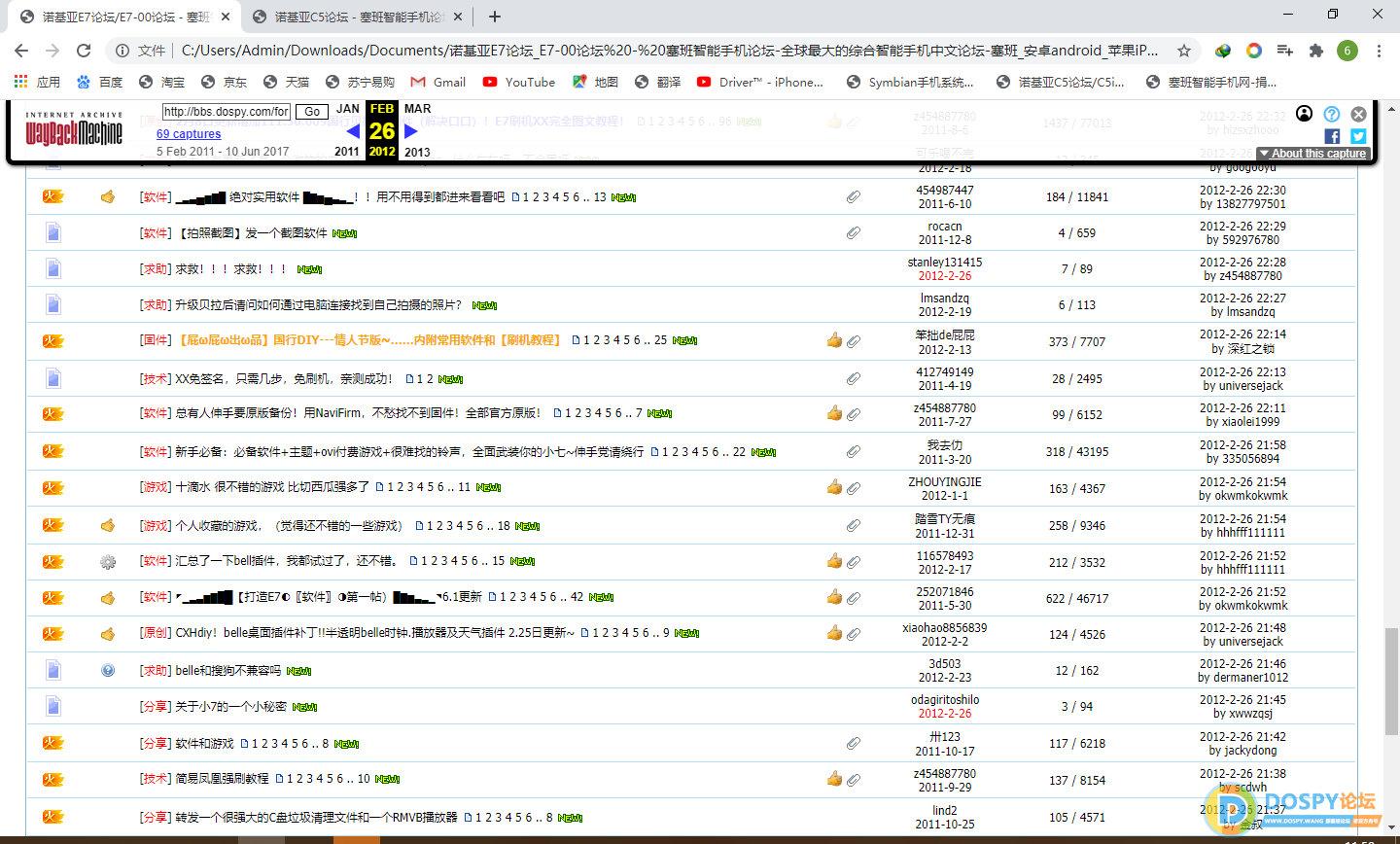Reload the page
This screenshot has height=844, width=1400.
click(84, 51)
